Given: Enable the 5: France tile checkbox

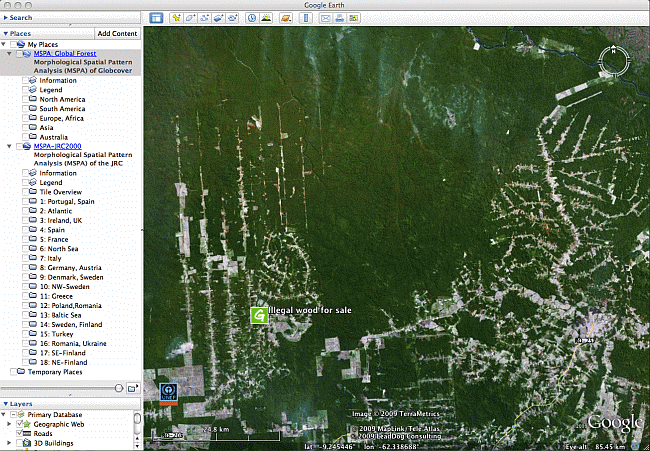Looking at the screenshot, I should [x=25, y=239].
